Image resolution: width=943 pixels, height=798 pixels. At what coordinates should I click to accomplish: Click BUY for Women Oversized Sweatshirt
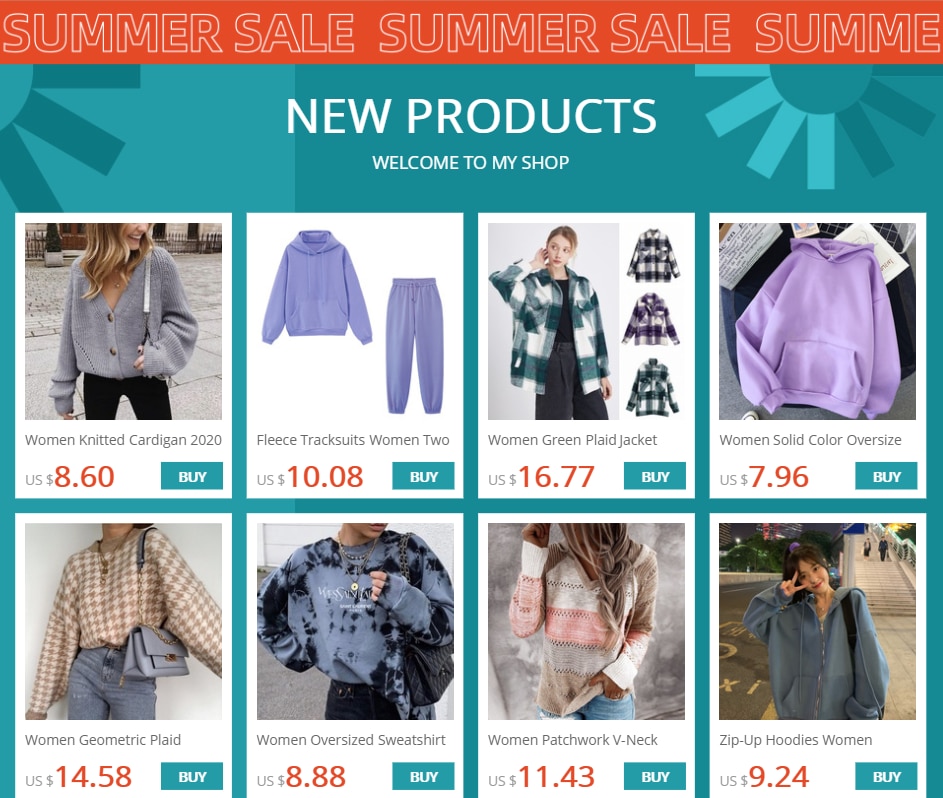tap(423, 776)
